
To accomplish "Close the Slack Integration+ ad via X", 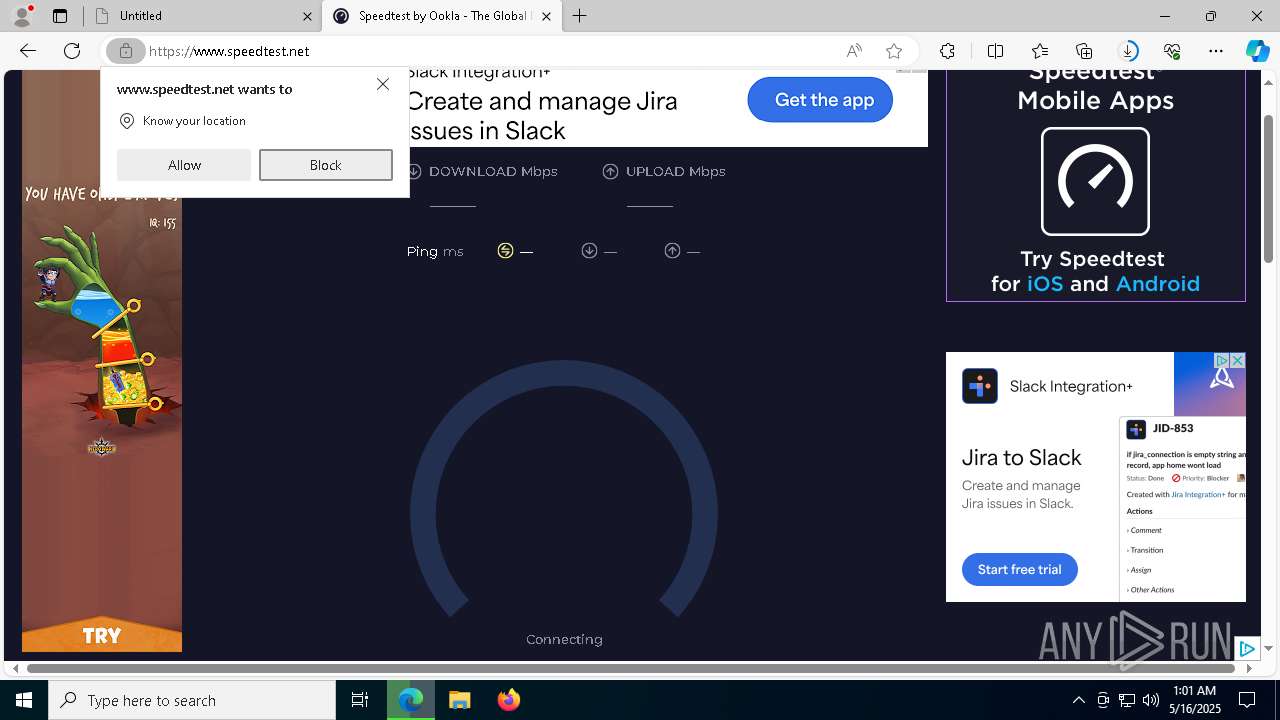I will coord(1238,360).
